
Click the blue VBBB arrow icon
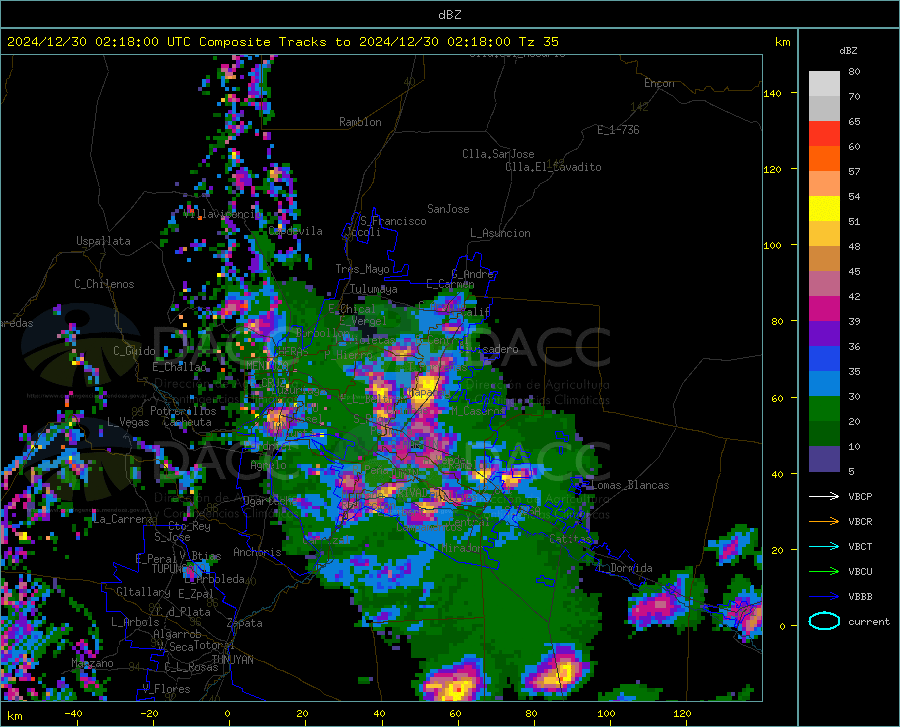(x=824, y=596)
